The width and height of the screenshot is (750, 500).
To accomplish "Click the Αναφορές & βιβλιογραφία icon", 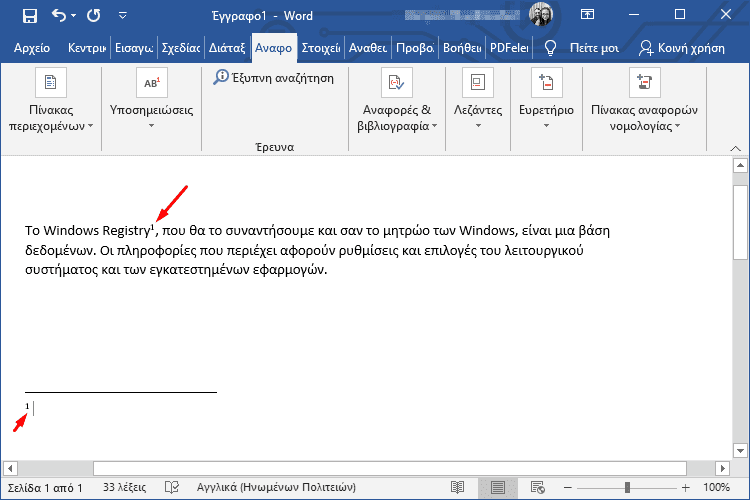I will click(397, 82).
